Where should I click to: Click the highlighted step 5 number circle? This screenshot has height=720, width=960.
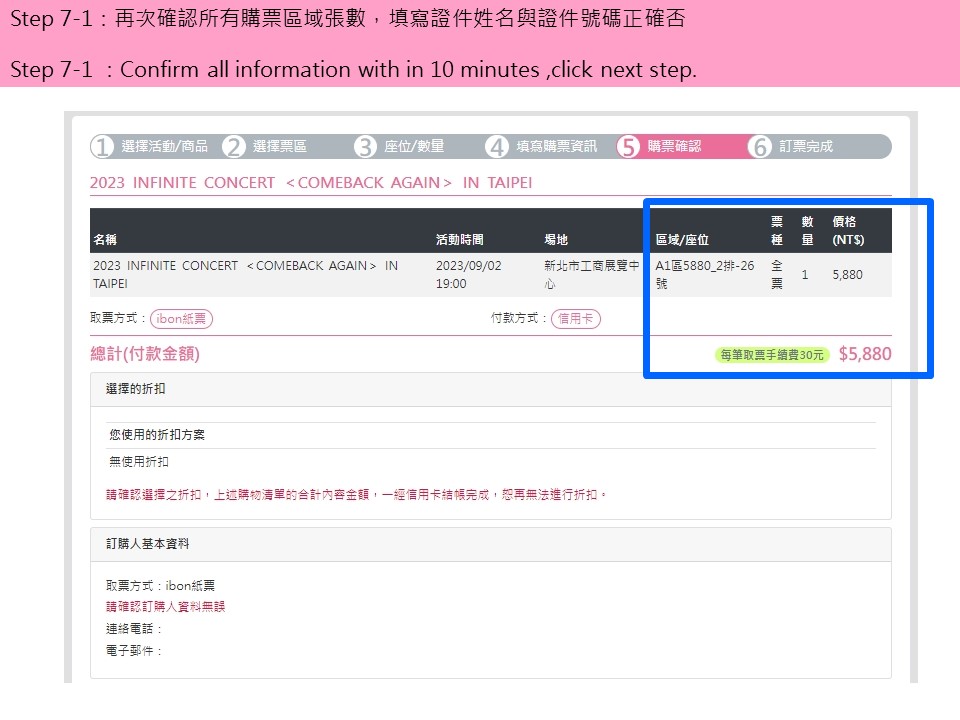(x=628, y=147)
